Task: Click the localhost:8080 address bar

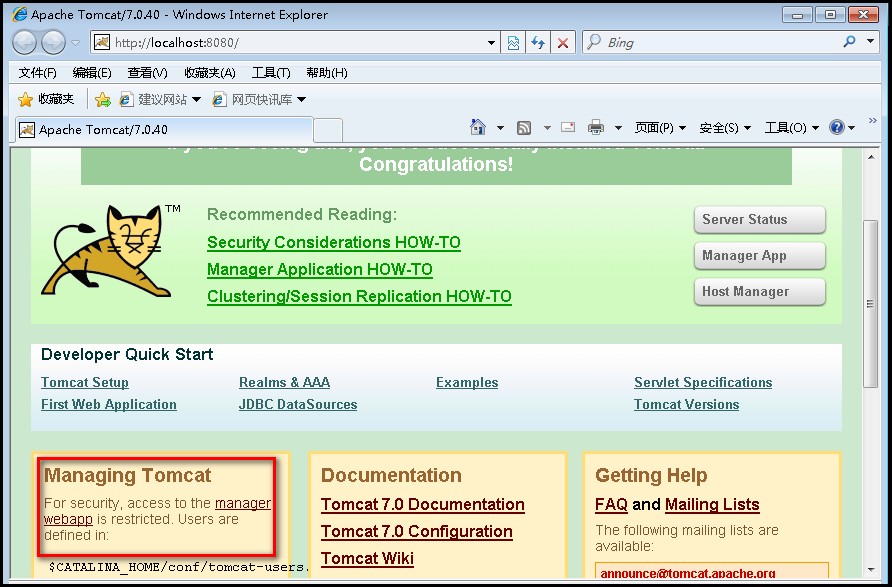Action: [295, 43]
